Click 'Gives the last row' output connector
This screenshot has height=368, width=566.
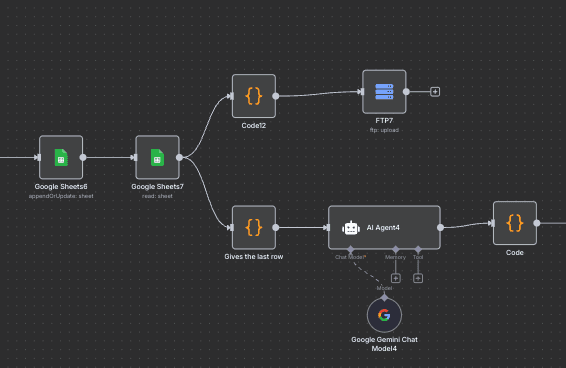[x=276, y=228]
